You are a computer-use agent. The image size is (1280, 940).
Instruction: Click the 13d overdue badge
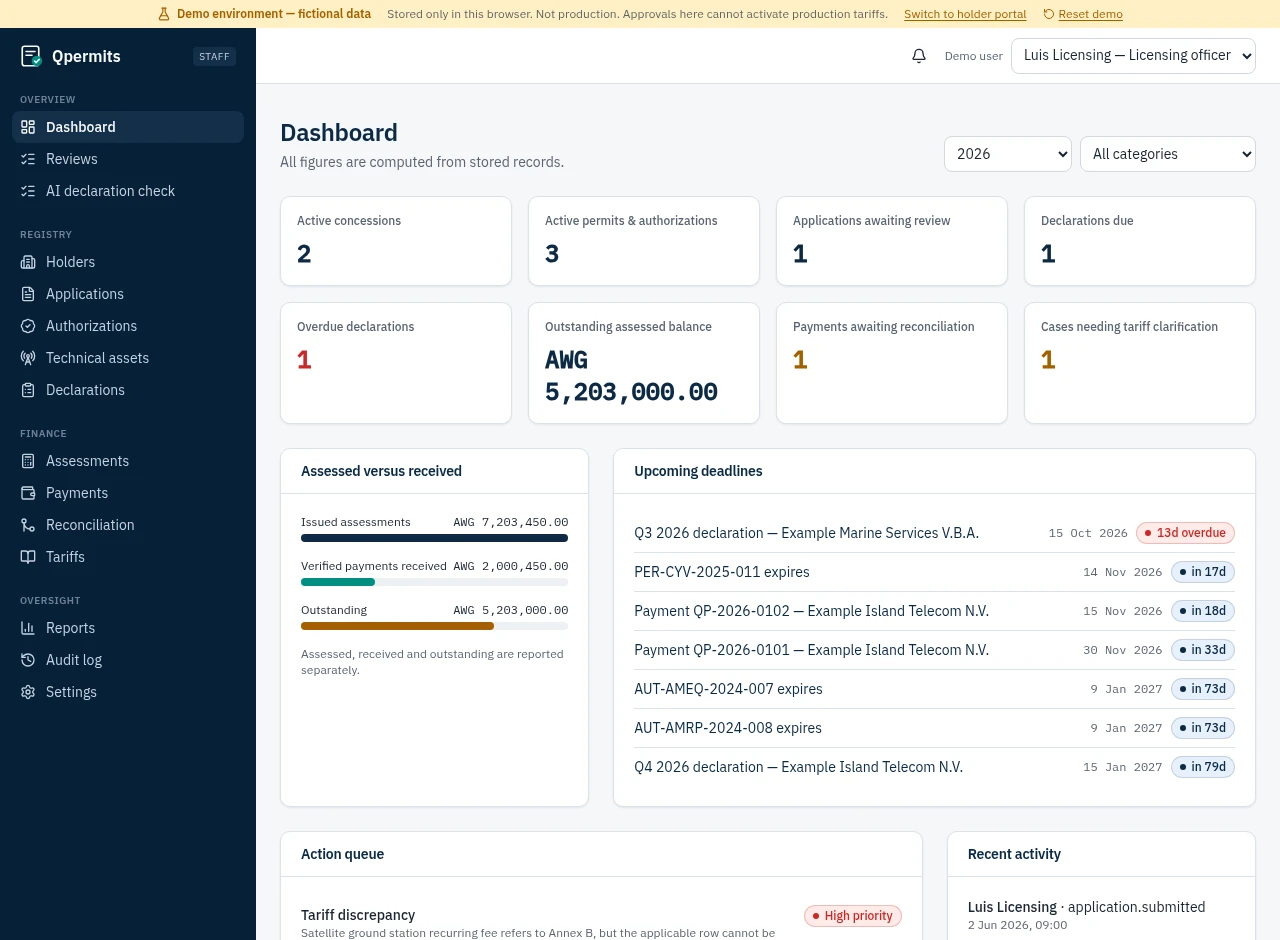[1185, 533]
